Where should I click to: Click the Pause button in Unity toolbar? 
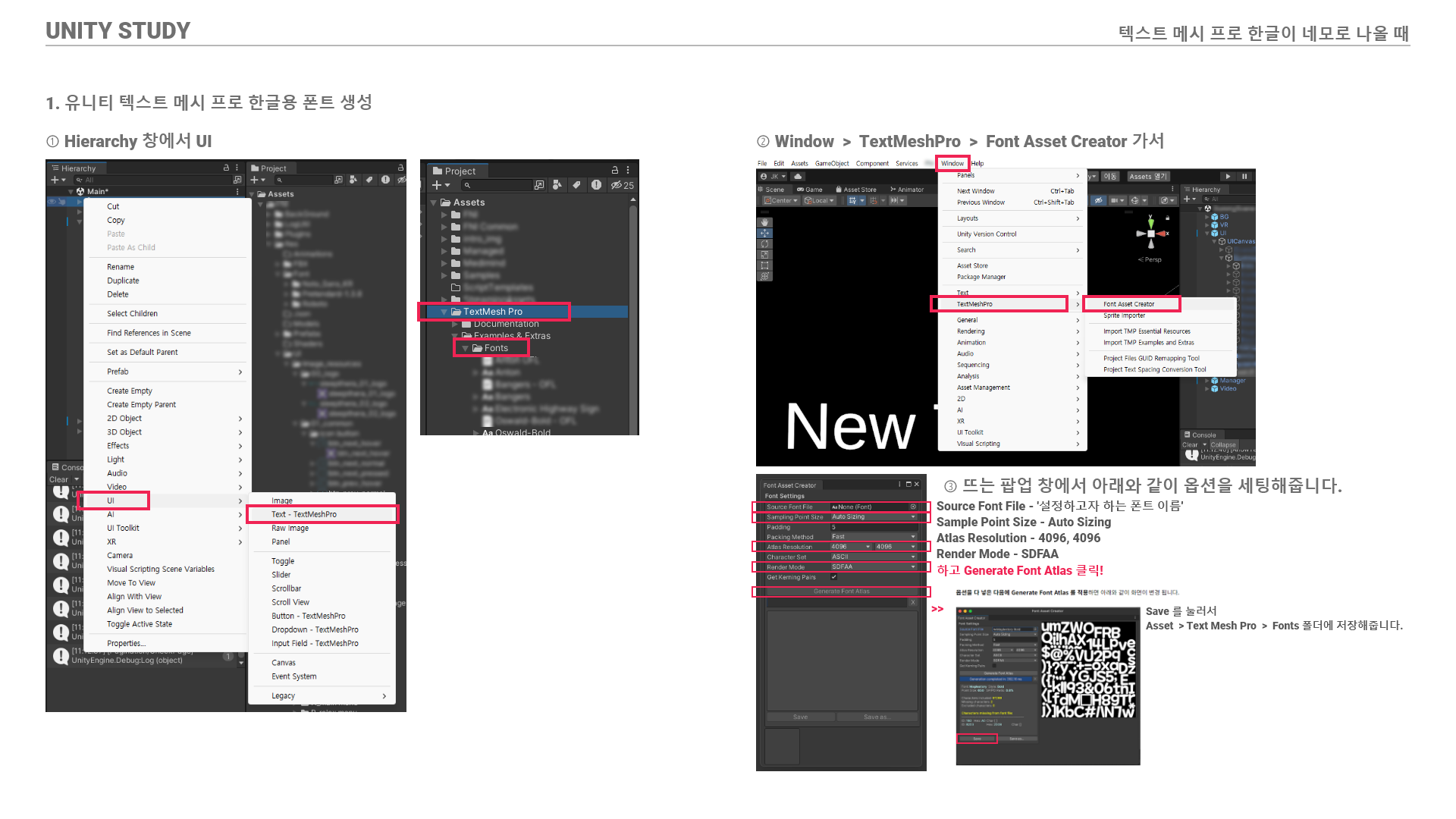click(x=1244, y=176)
